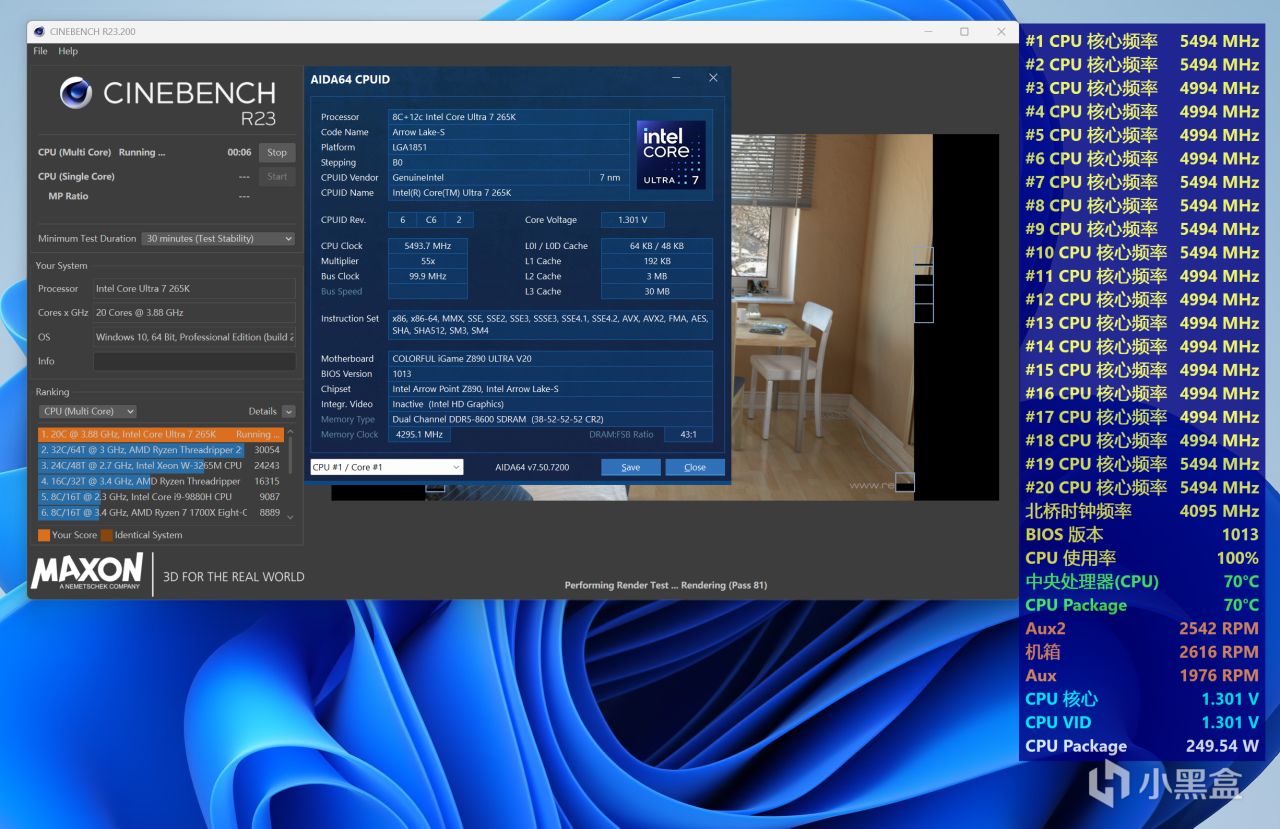Save the AIDA64 CPUID report
This screenshot has width=1280, height=829.
(x=631, y=467)
